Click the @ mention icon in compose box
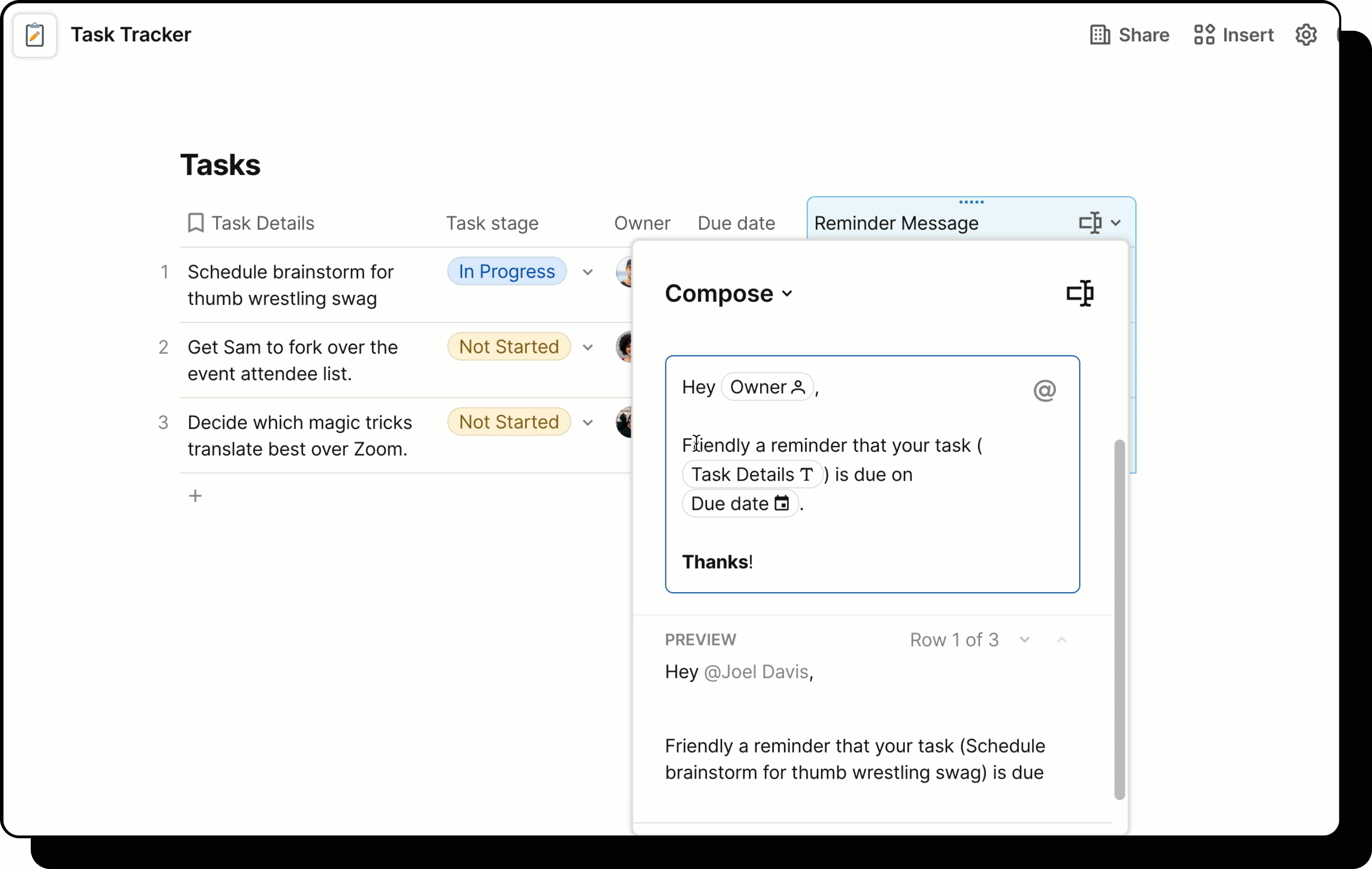The width and height of the screenshot is (1372, 869). [1045, 390]
